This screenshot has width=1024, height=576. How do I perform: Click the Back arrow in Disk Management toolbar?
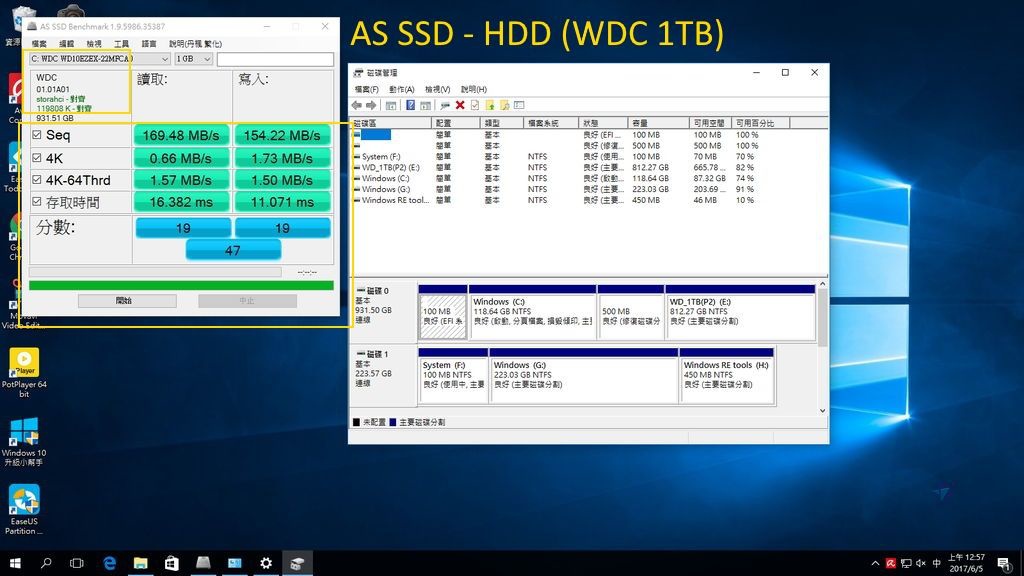(x=358, y=105)
